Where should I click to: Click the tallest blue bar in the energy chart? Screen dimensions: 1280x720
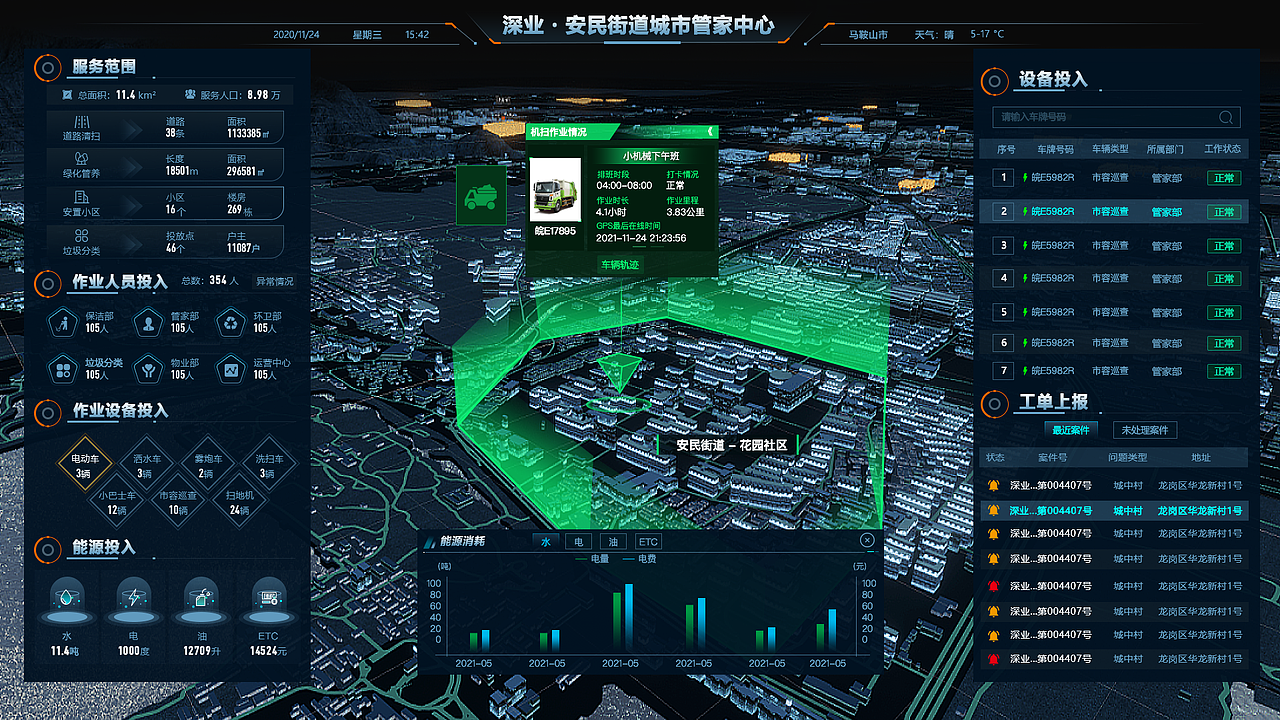click(629, 617)
